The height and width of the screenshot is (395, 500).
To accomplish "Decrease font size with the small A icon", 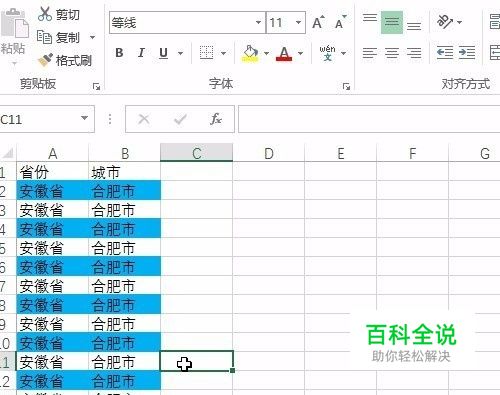I will pos(340,23).
